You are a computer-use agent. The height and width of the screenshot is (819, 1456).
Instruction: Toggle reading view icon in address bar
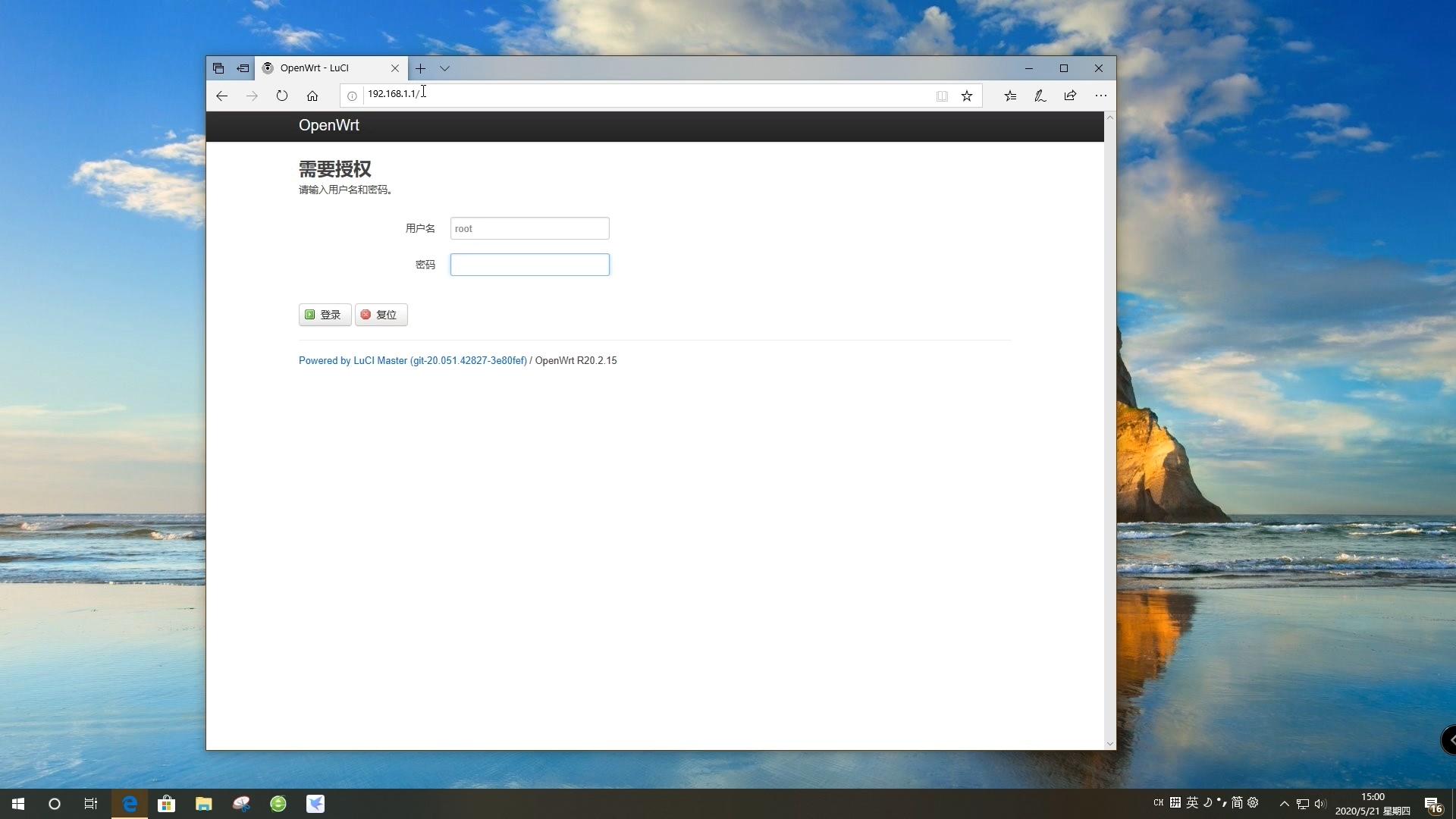(x=942, y=96)
